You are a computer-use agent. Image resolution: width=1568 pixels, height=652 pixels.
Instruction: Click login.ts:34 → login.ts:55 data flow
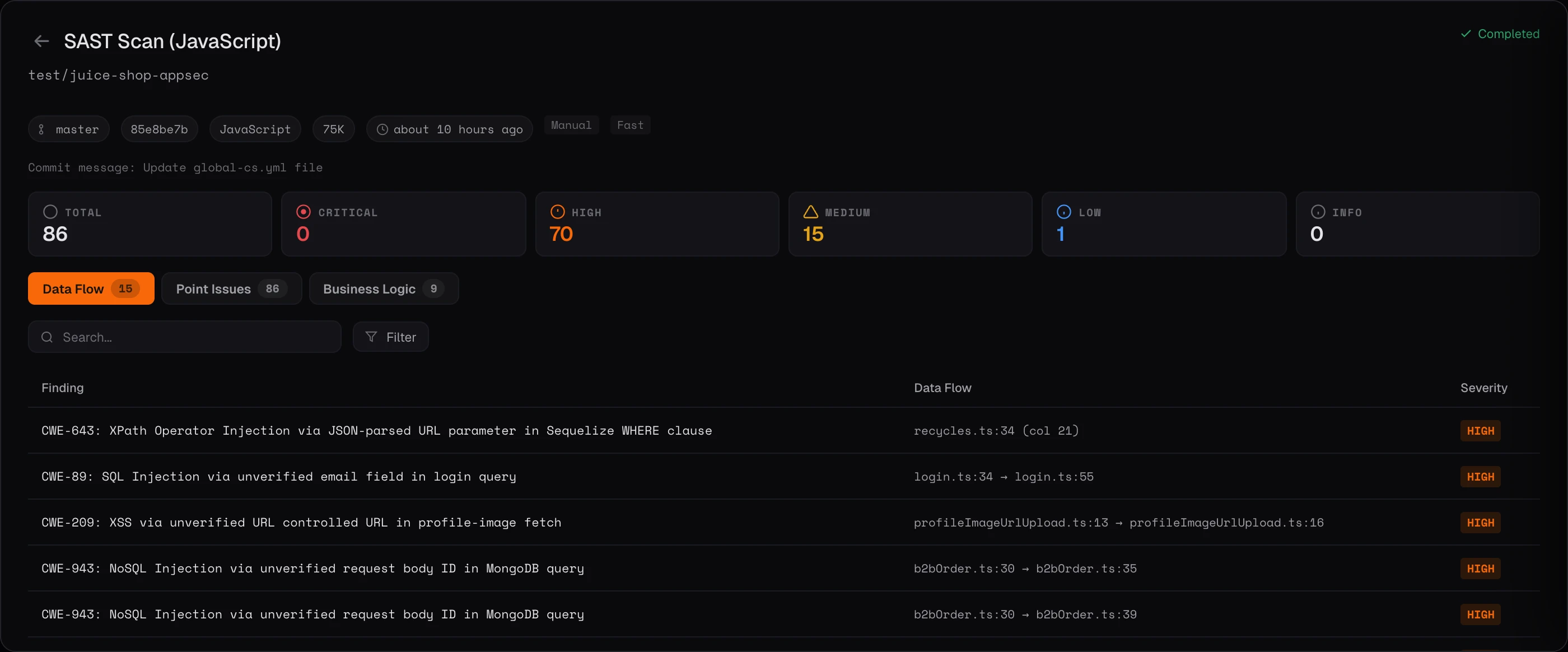pyautogui.click(x=1003, y=476)
